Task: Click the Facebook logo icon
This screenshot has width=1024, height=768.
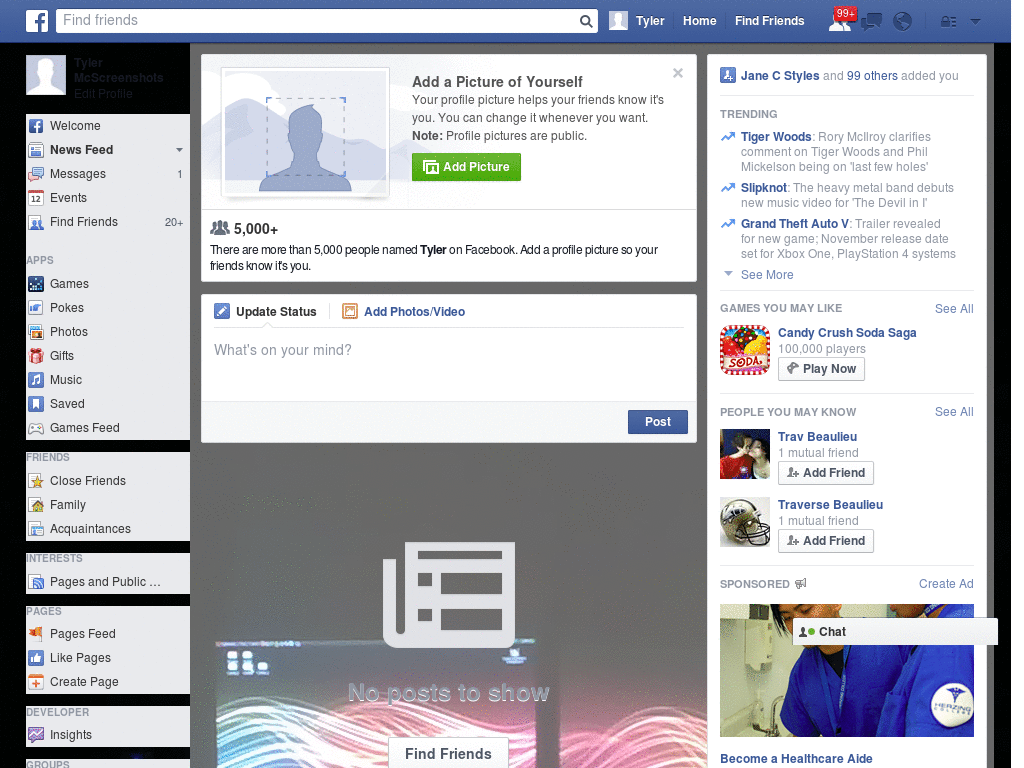Action: point(37,21)
